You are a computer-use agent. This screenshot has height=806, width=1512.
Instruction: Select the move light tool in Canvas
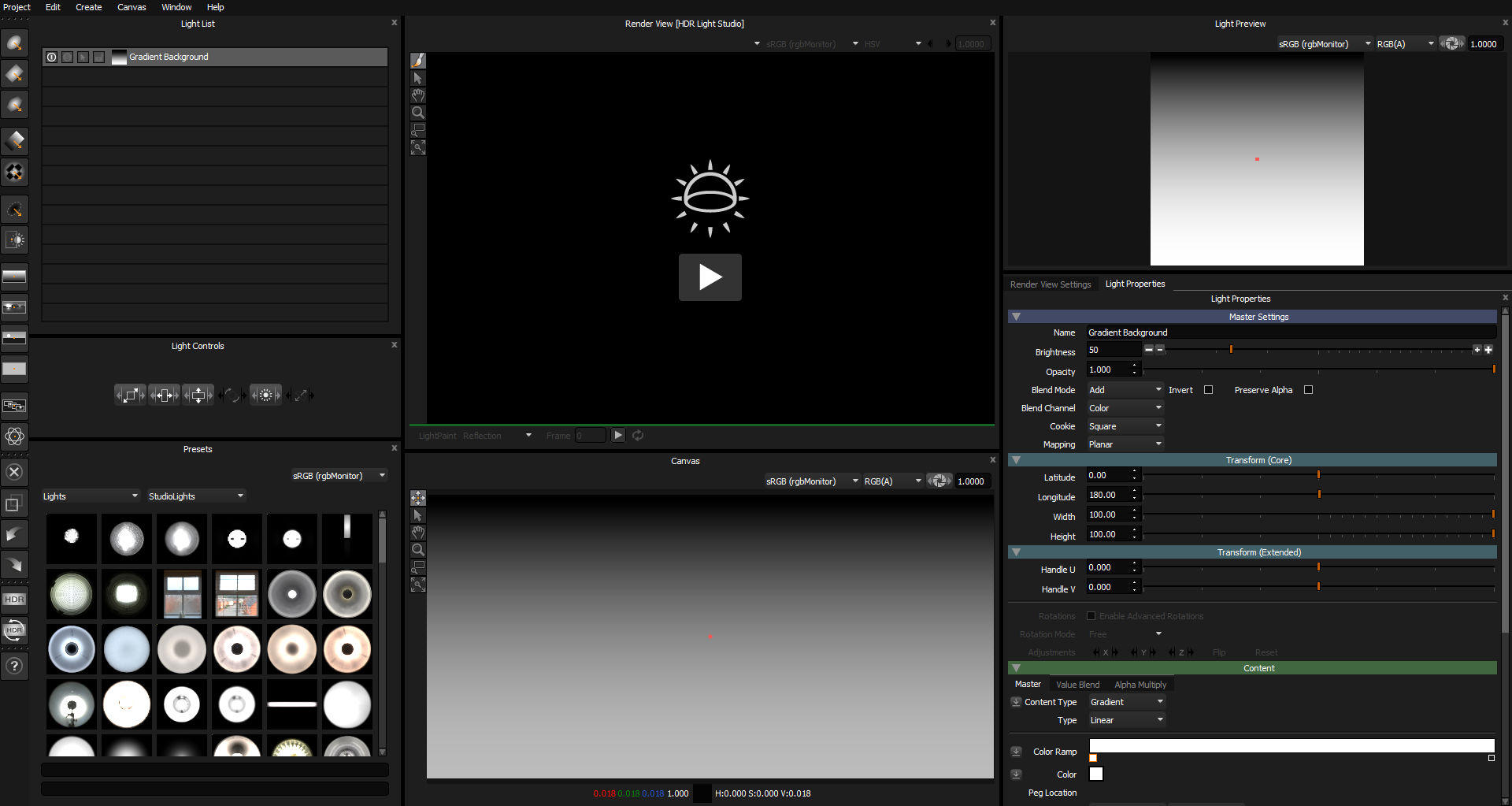(418, 498)
